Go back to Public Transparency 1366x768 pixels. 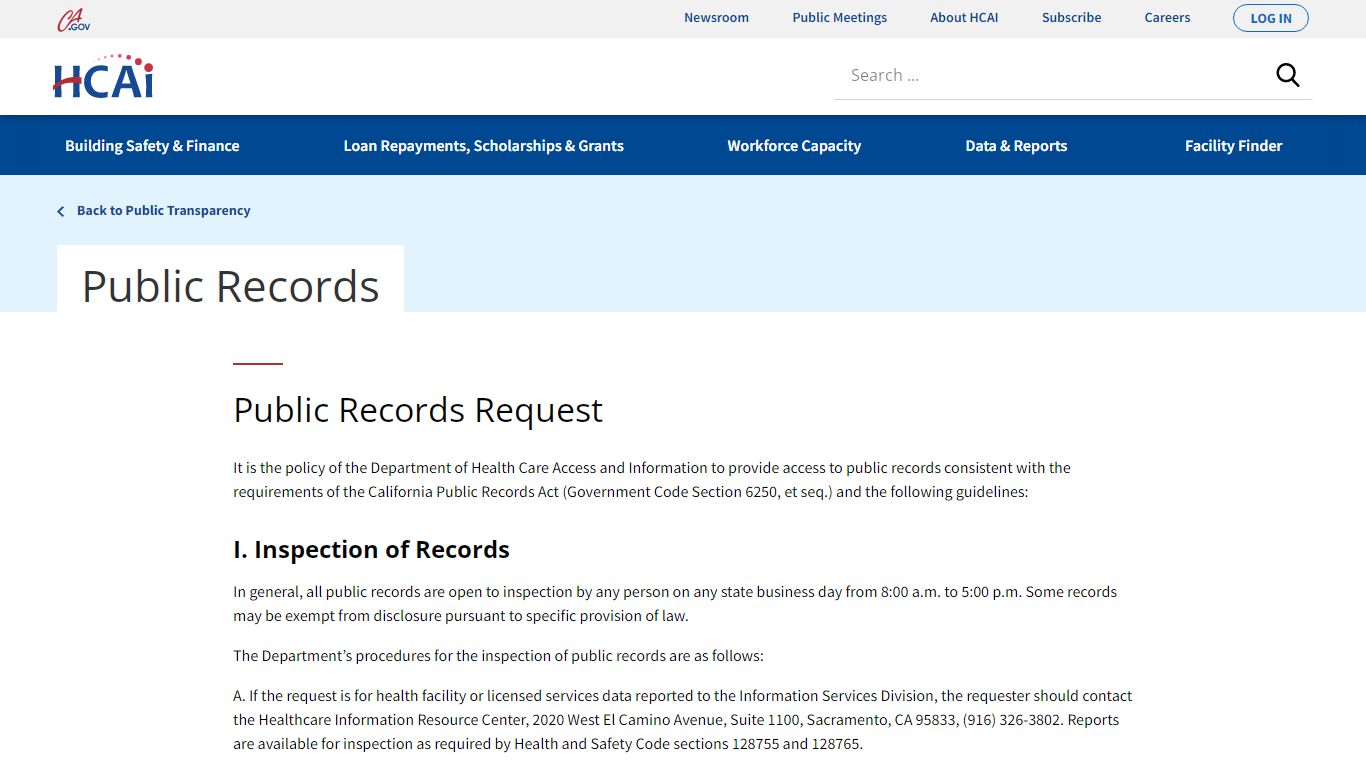click(163, 211)
